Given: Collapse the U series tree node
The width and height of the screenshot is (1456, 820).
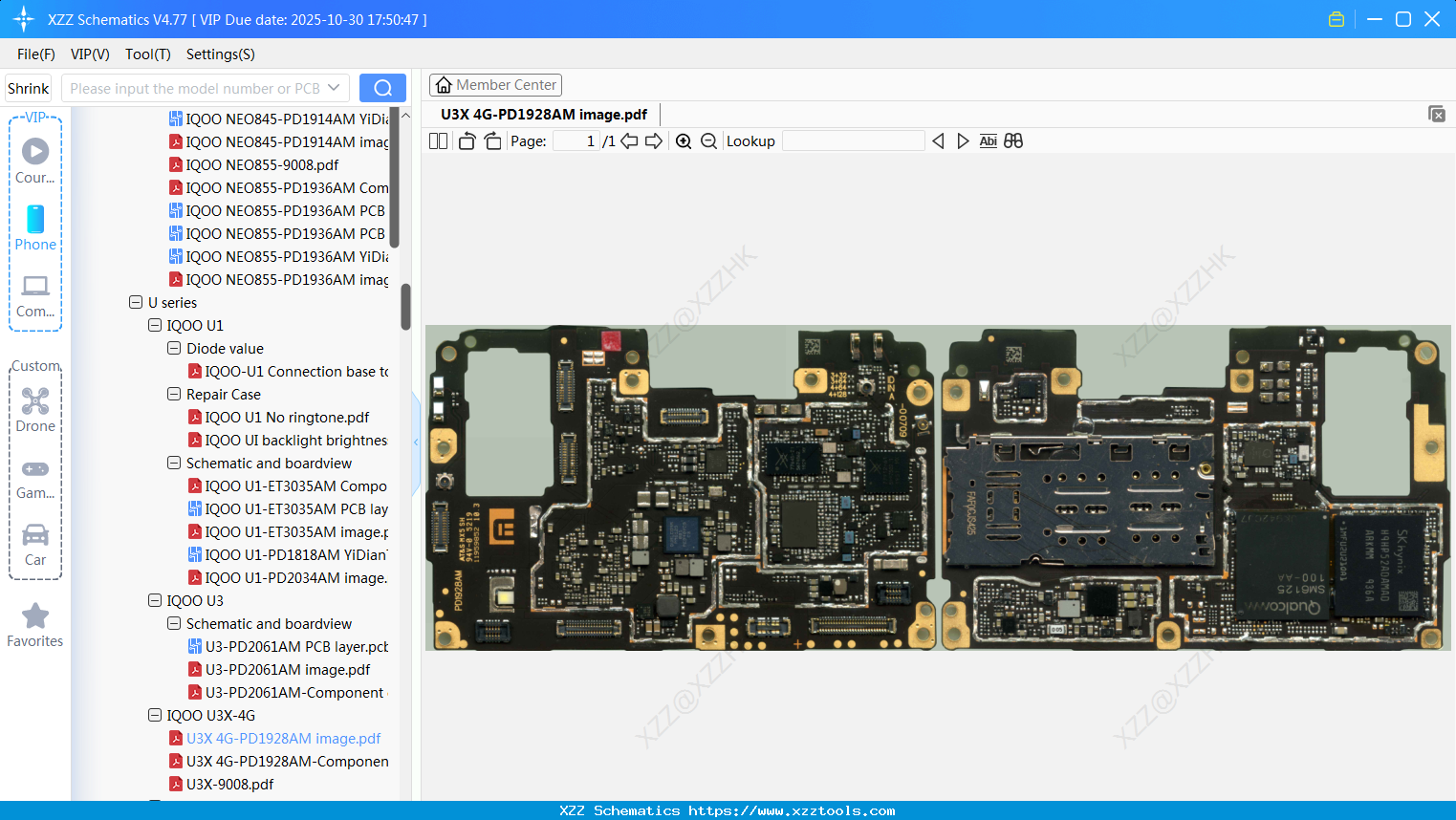Looking at the screenshot, I should pyautogui.click(x=135, y=302).
